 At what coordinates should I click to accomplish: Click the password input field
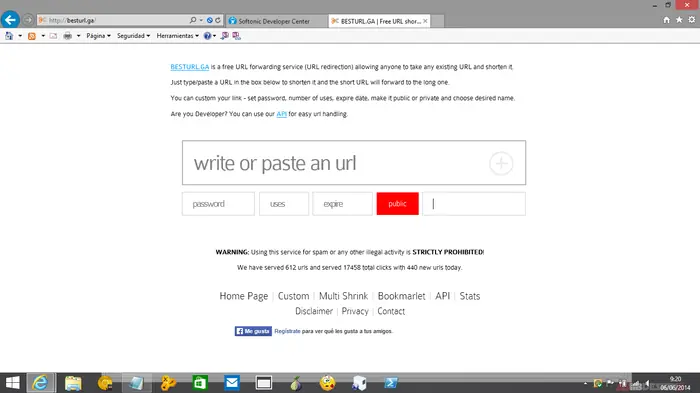[218, 204]
